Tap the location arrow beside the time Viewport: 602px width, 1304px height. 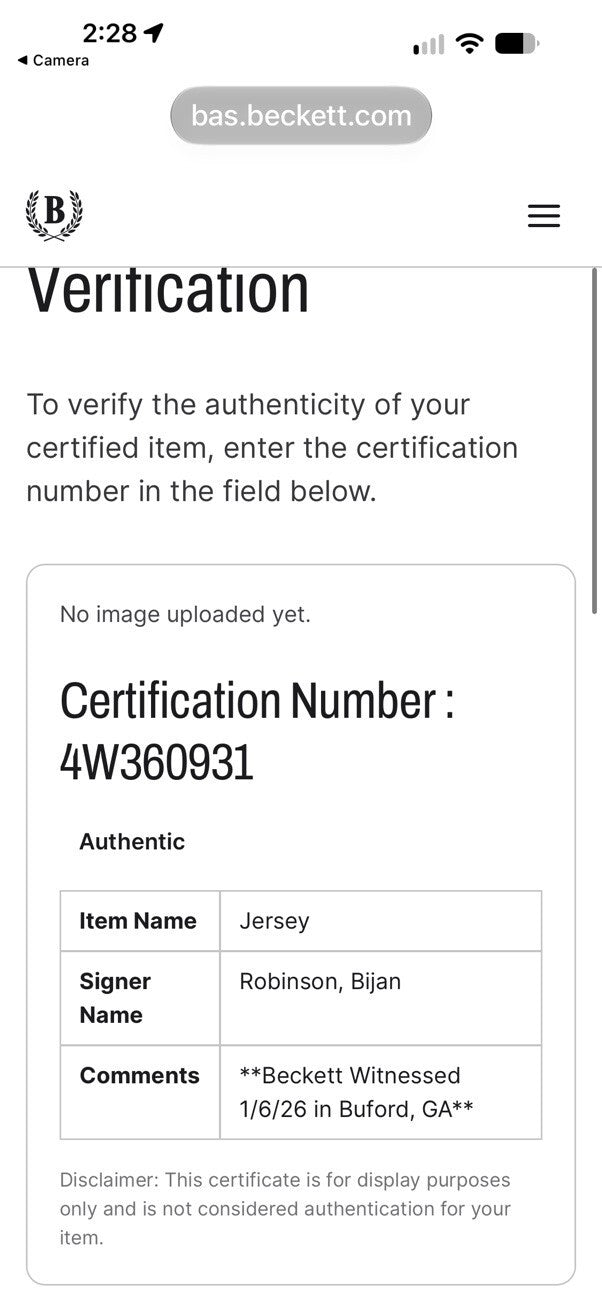(x=153, y=33)
